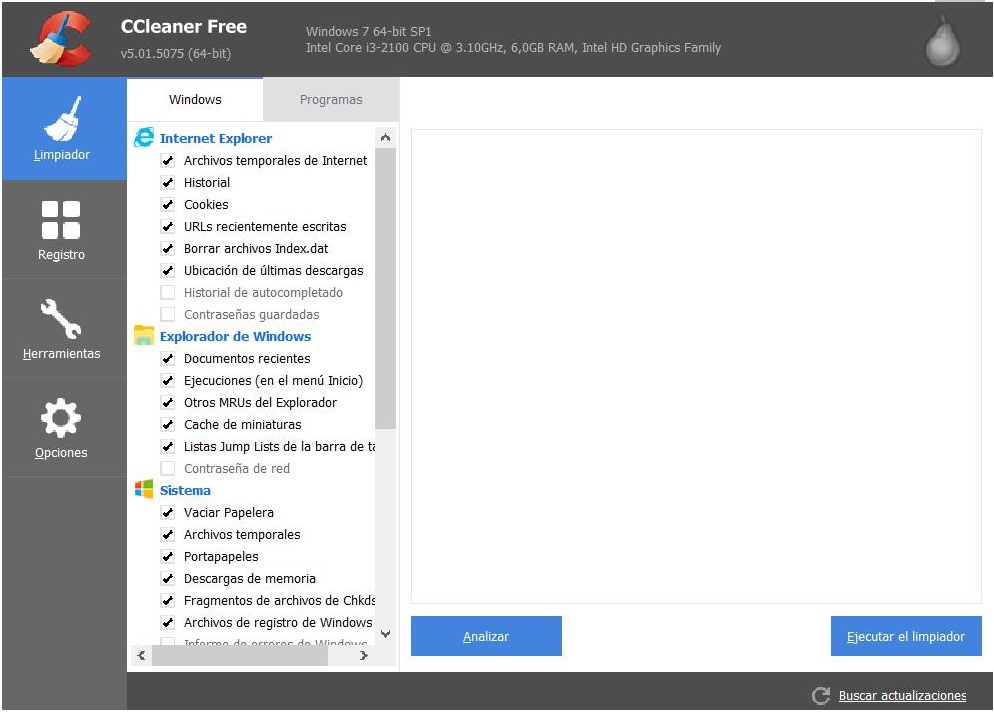
Task: Toggle Otros MRUs del Explorador checkbox
Action: click(x=167, y=402)
